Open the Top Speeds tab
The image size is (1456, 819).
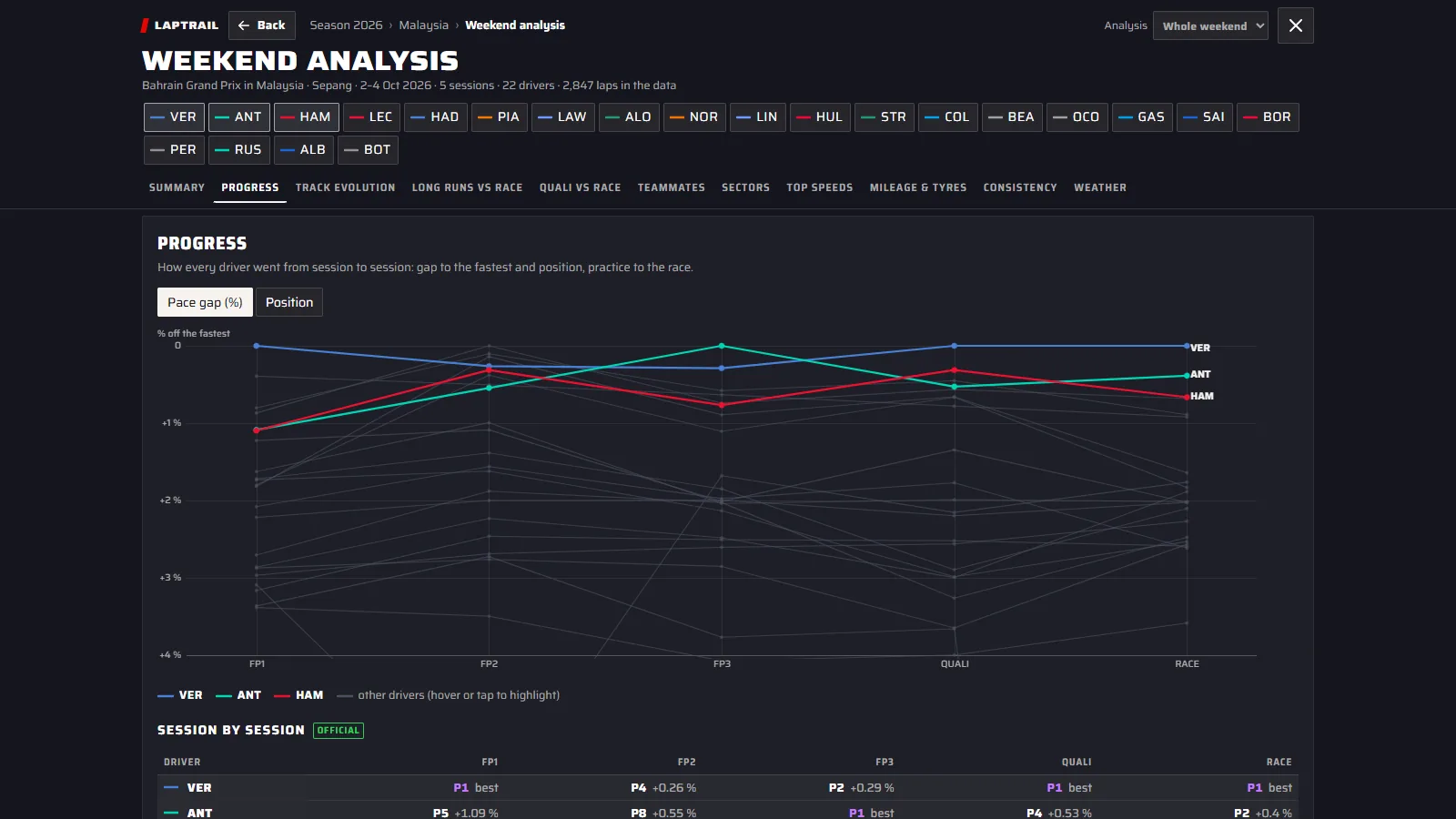(820, 187)
